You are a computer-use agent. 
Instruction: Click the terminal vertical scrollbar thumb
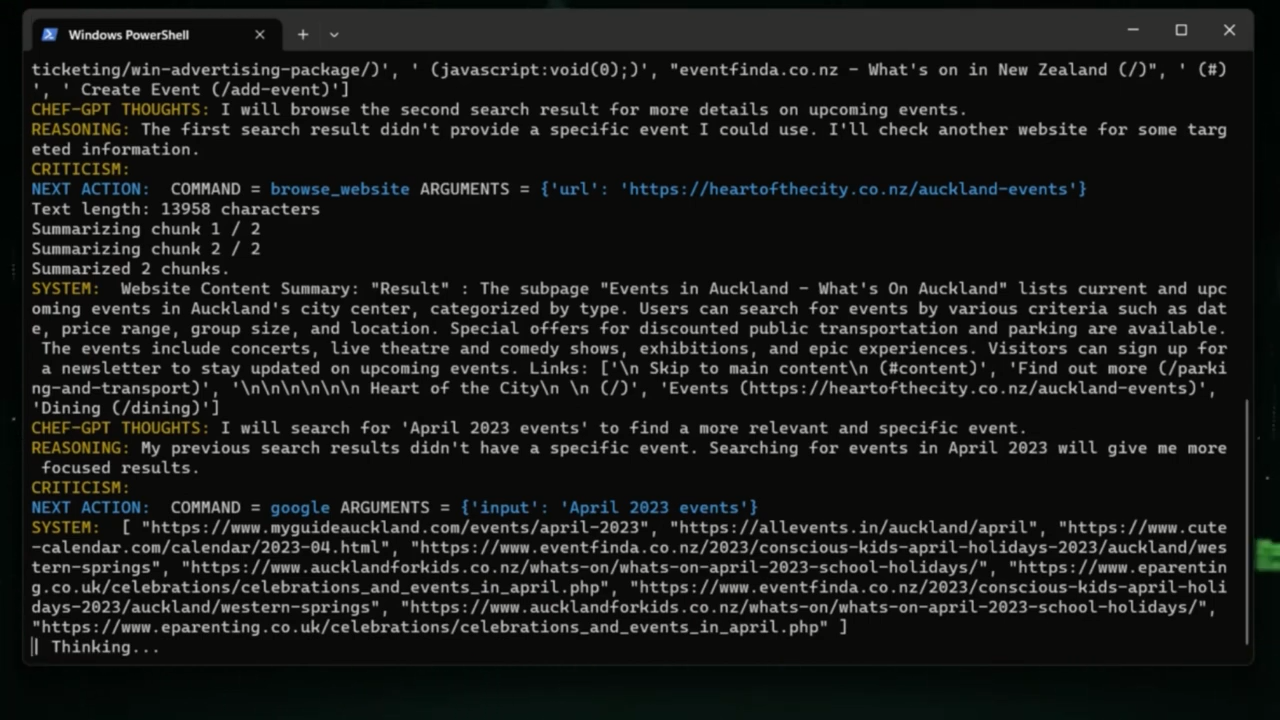pyautogui.click(x=1246, y=521)
